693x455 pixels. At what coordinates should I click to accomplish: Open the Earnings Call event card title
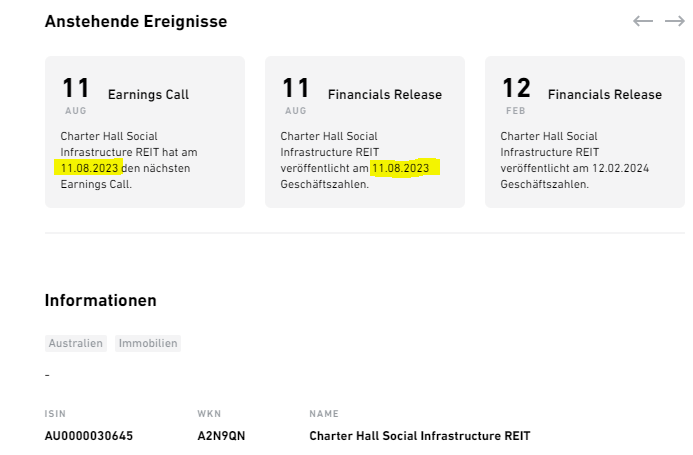(148, 95)
